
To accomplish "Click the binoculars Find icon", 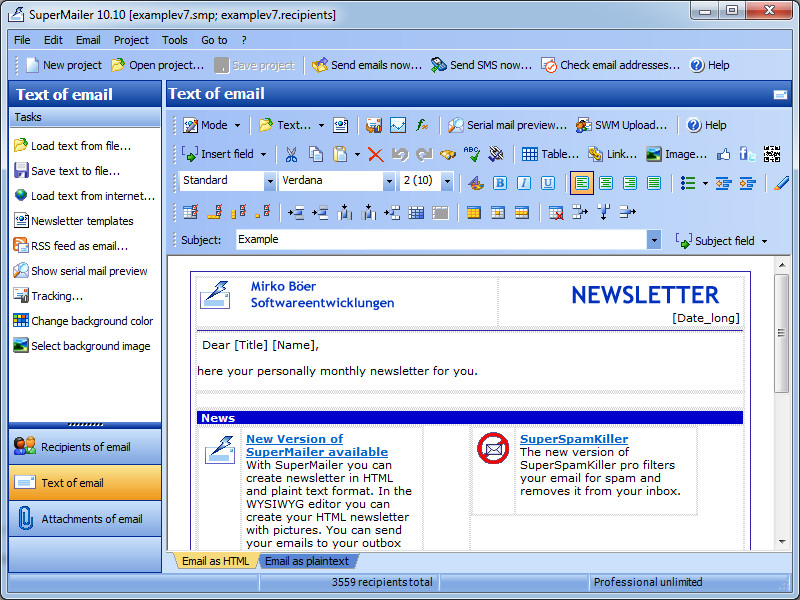I will pos(447,154).
